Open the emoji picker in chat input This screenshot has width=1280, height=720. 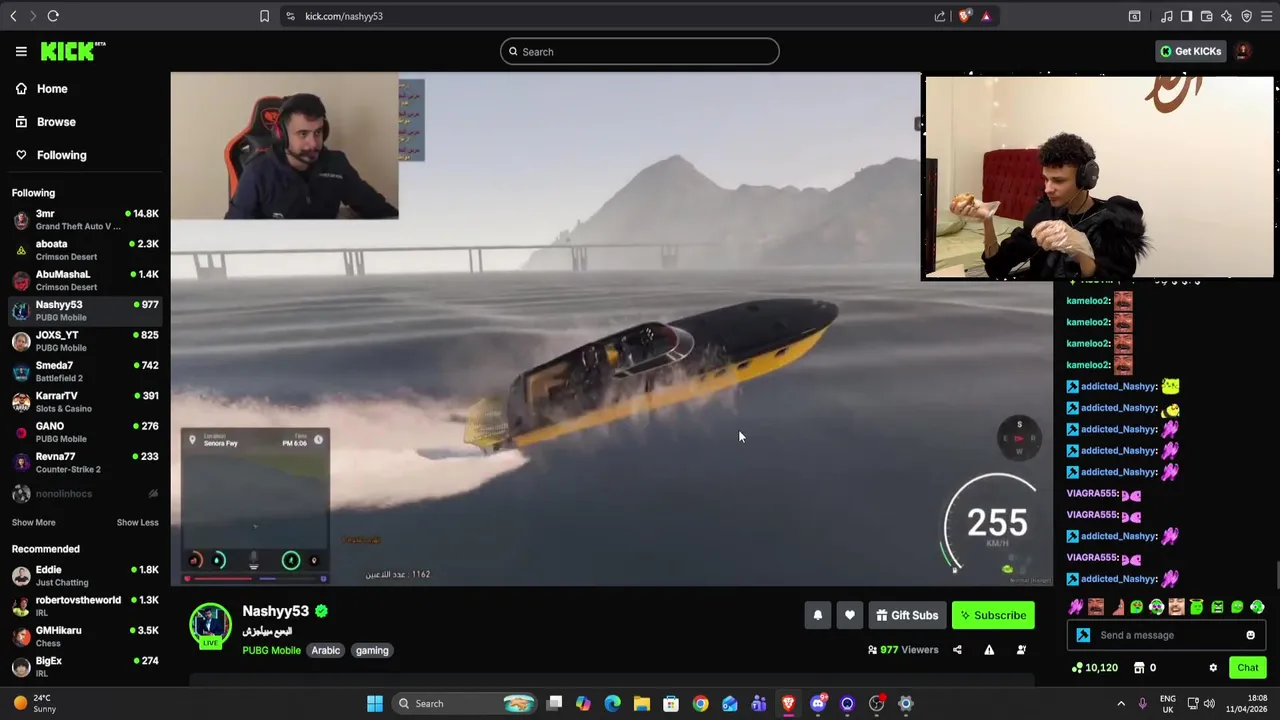click(x=1250, y=635)
